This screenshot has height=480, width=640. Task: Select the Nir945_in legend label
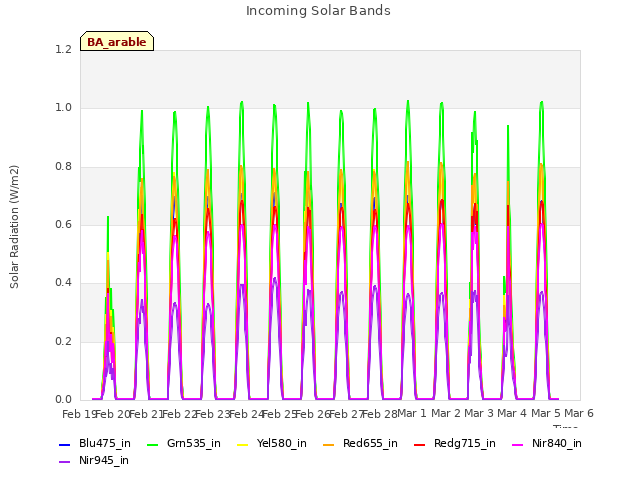pos(104,460)
